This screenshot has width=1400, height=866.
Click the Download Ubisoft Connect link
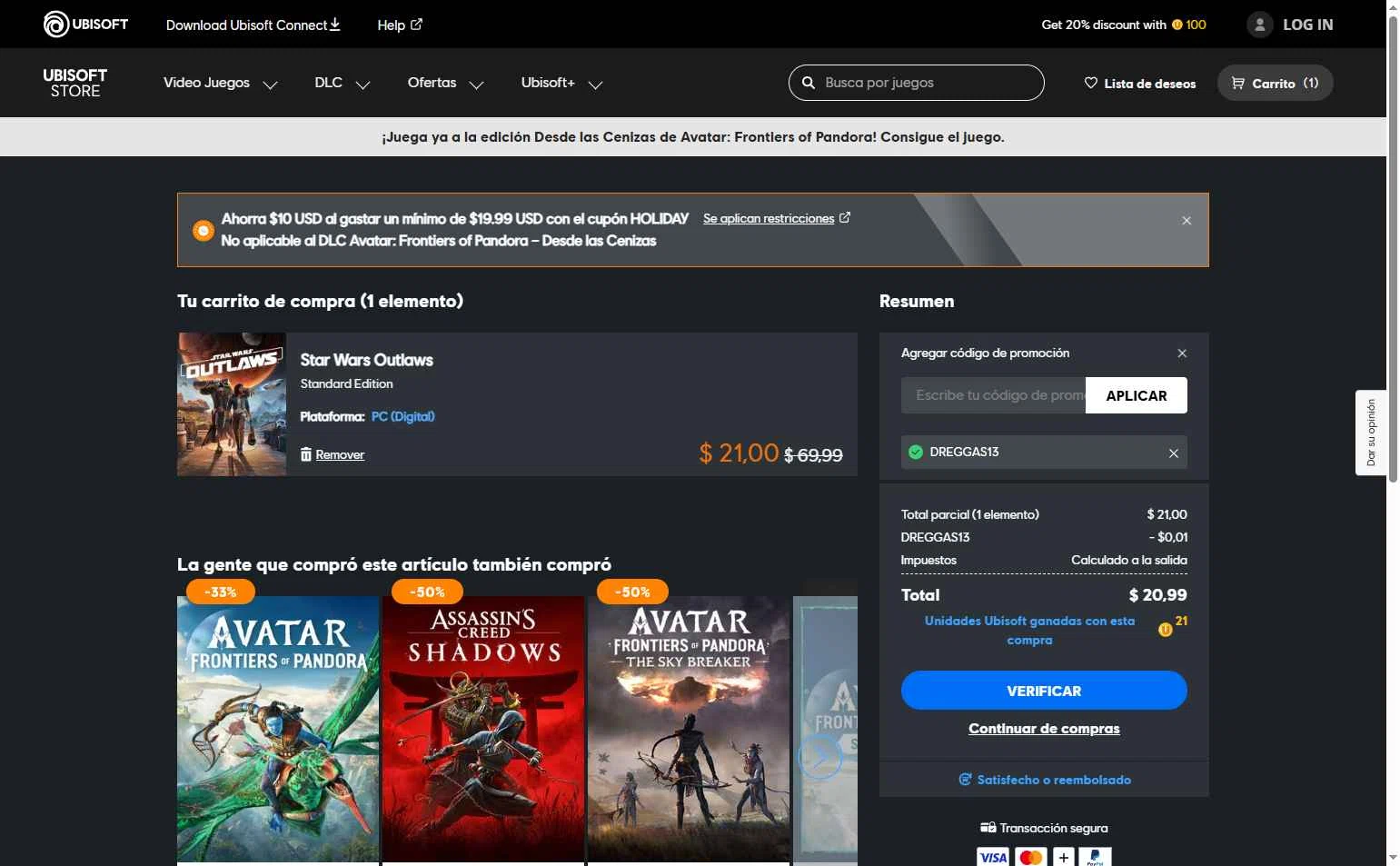[x=253, y=25]
